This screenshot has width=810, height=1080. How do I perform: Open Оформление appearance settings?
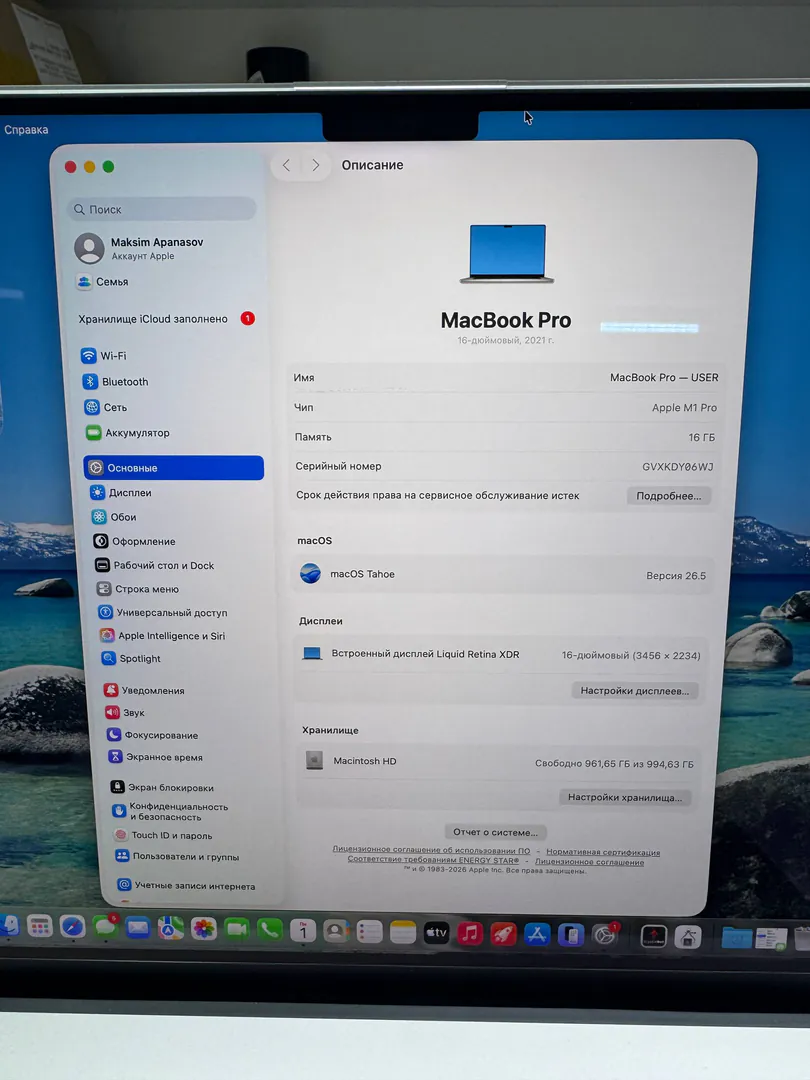pyautogui.click(x=135, y=541)
